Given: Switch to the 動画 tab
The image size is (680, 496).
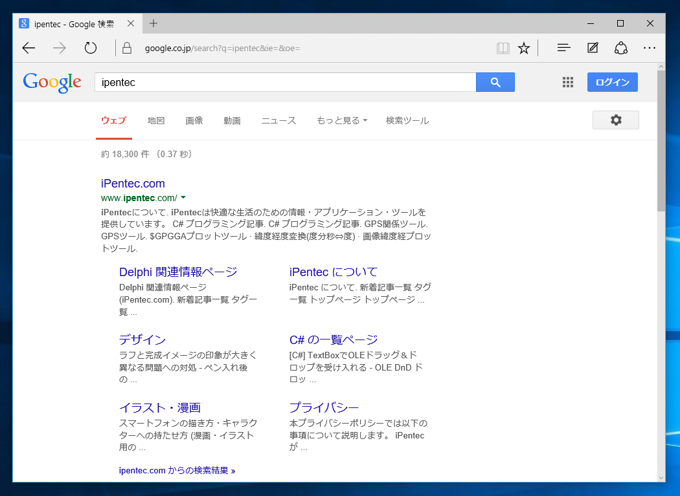Looking at the screenshot, I should pyautogui.click(x=232, y=121).
